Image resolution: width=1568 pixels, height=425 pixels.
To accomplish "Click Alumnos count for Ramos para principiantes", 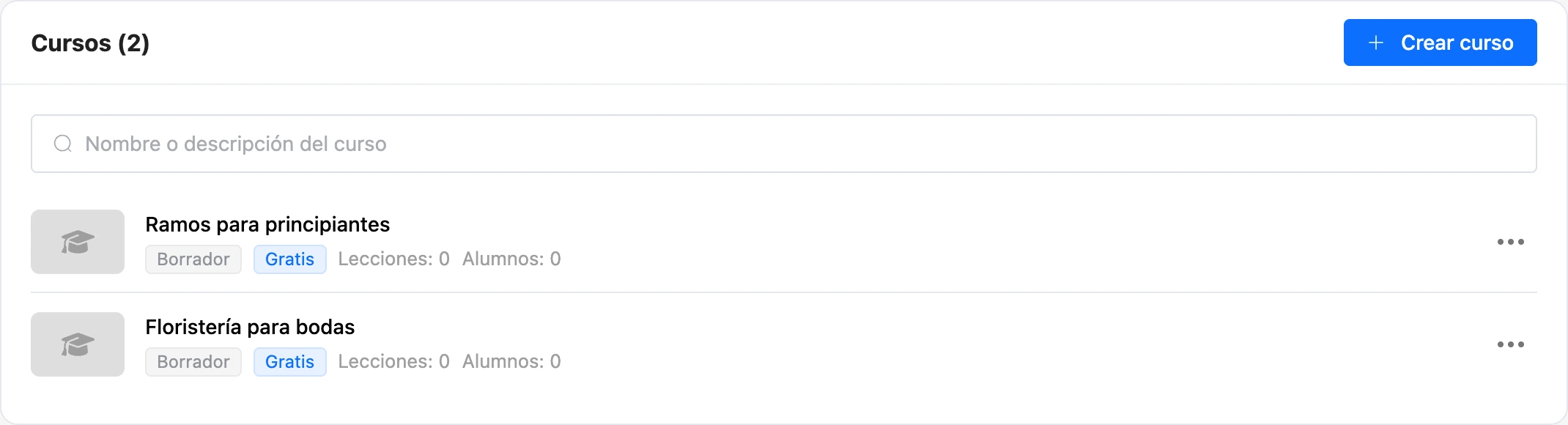I will click(511, 259).
